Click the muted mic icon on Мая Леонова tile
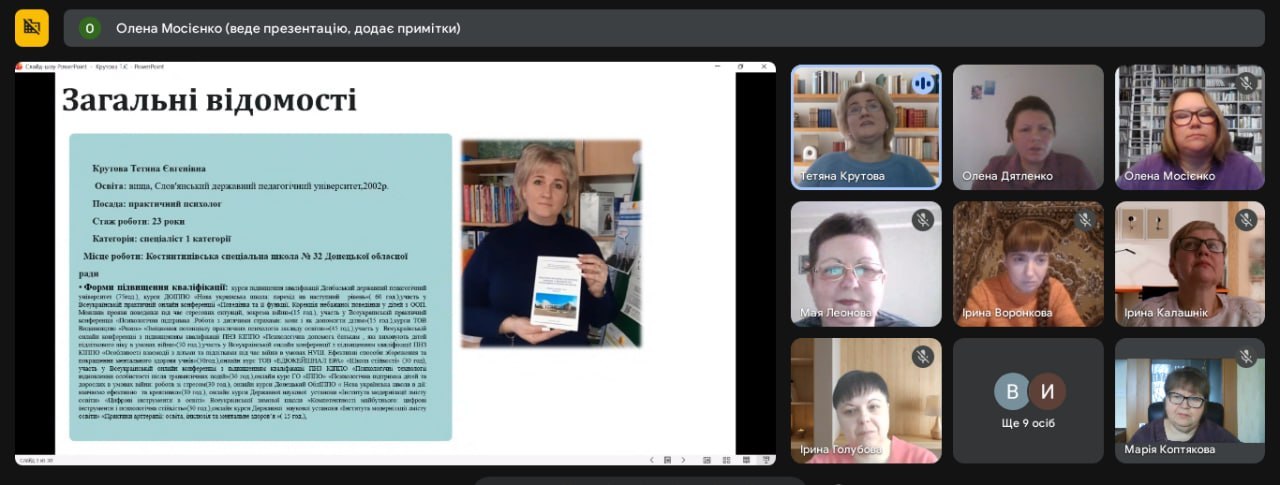 922,220
